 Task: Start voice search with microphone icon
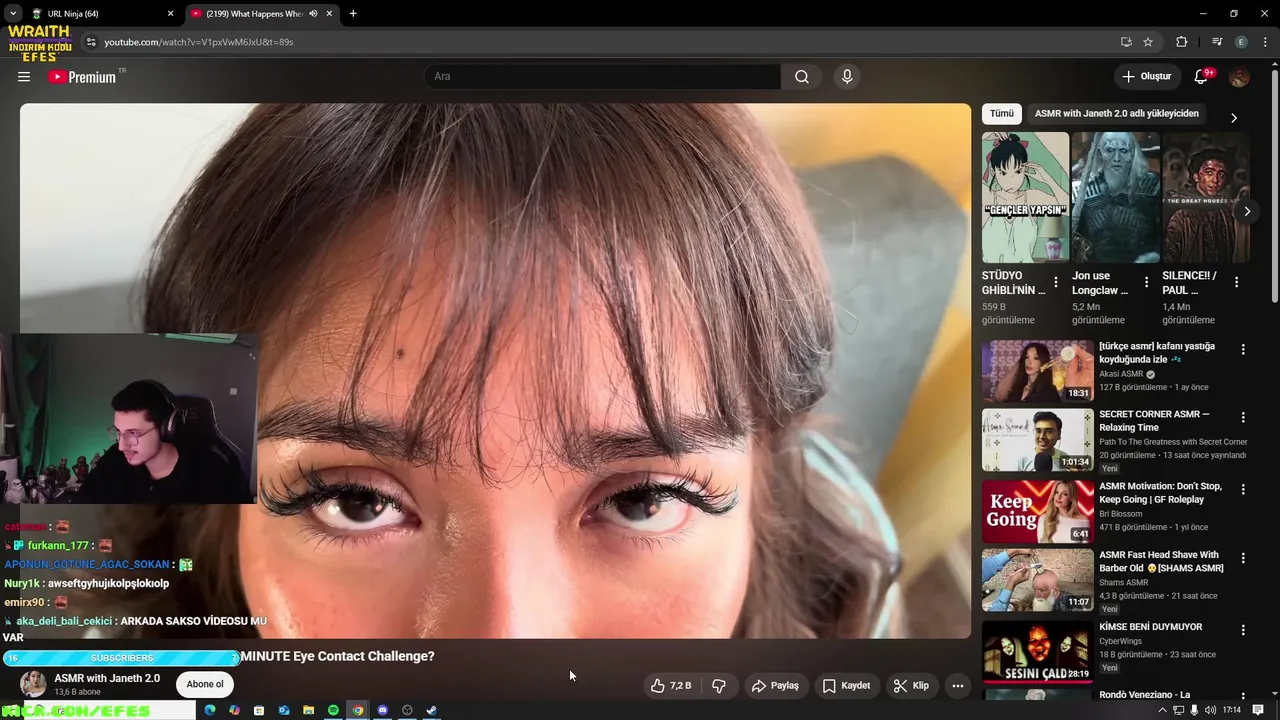pyautogui.click(x=847, y=77)
